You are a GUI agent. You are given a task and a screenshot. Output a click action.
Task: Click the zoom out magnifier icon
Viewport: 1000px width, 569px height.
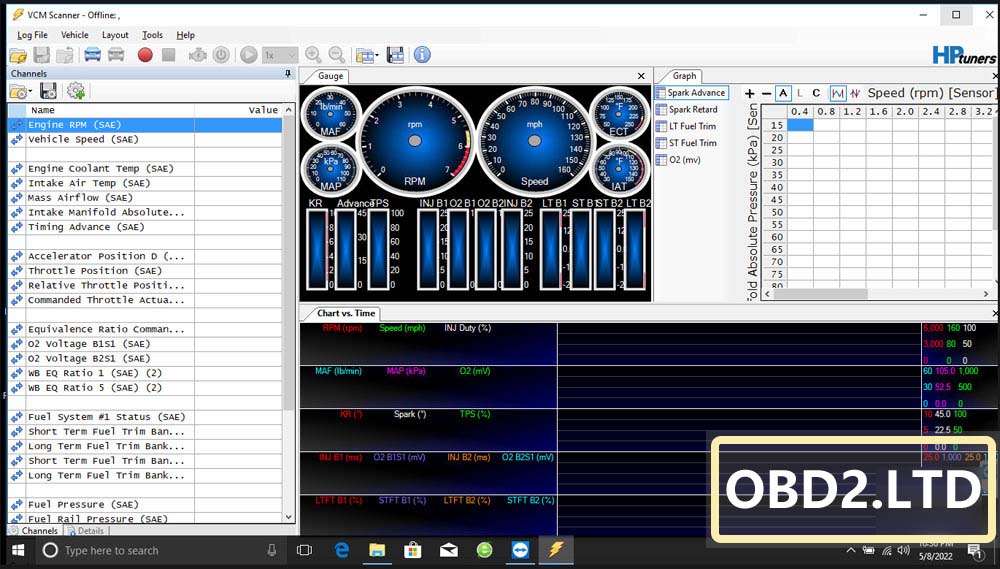click(x=337, y=55)
